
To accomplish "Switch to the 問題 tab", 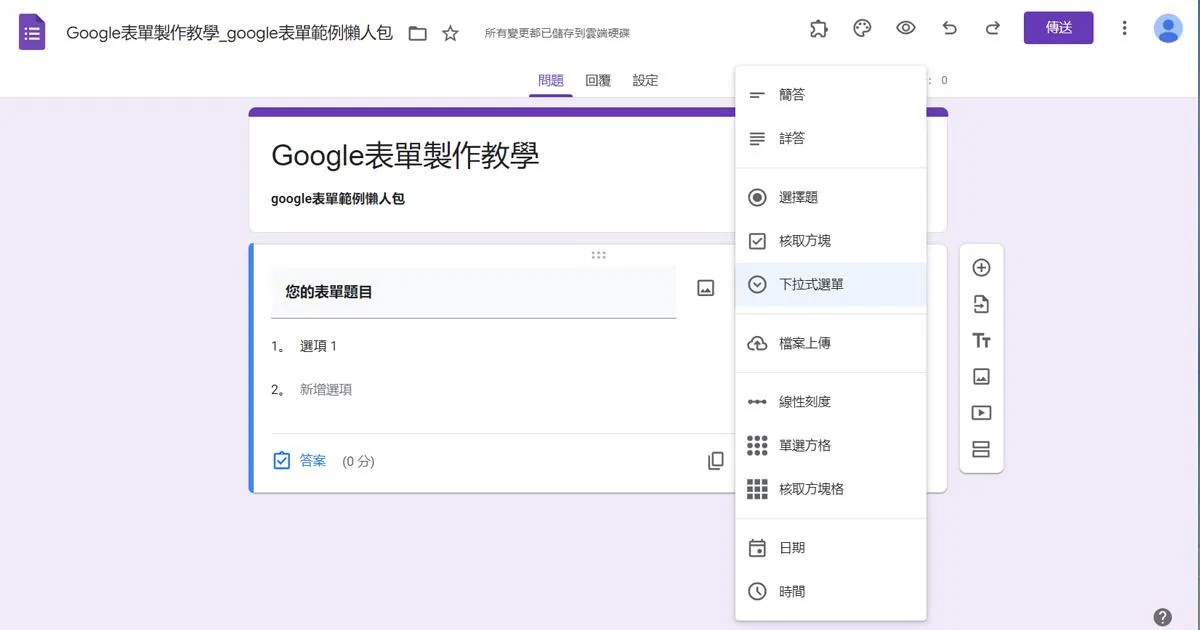I will pos(551,80).
